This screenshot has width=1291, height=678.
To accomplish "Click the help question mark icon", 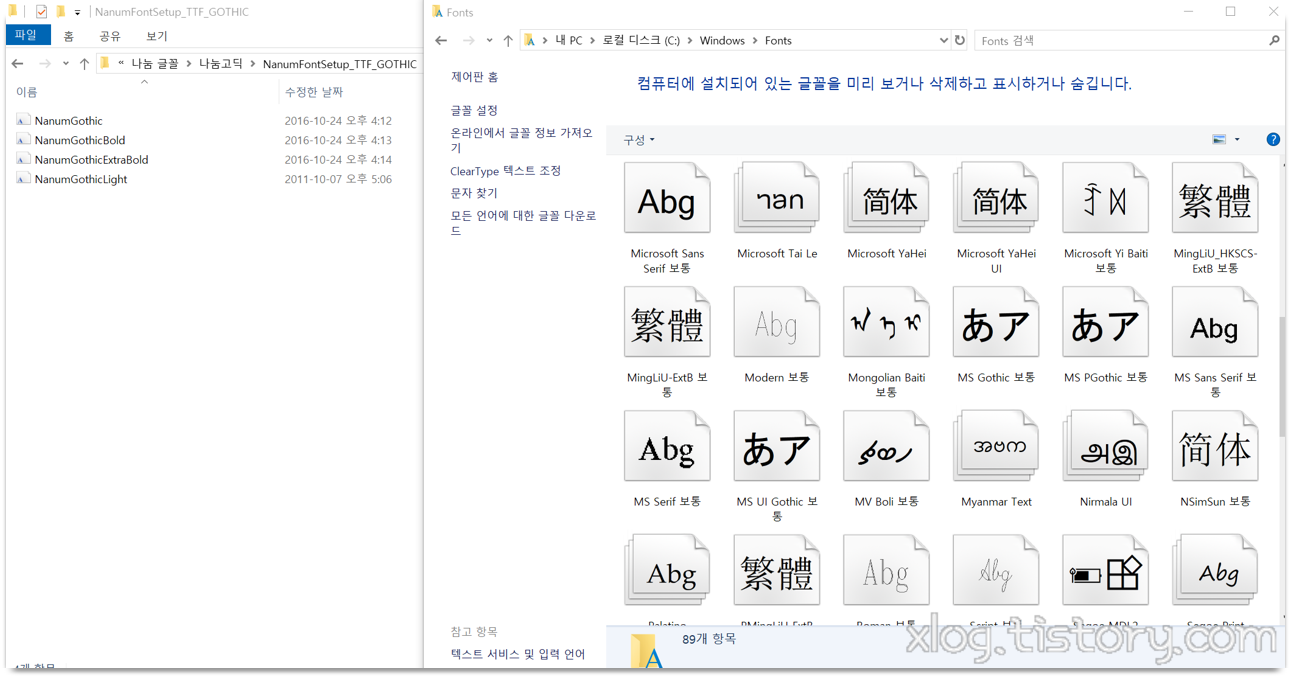I will pos(1272,140).
